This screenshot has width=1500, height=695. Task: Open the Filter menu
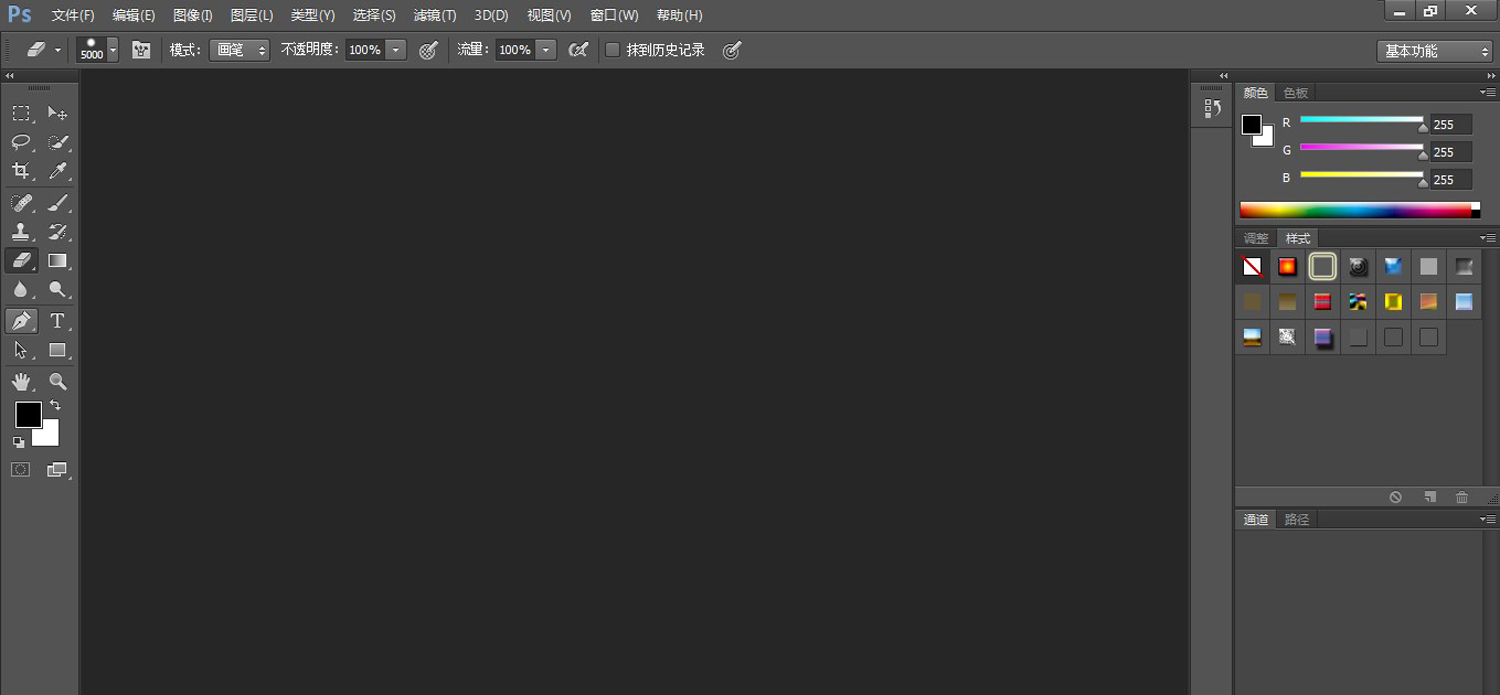tap(435, 16)
